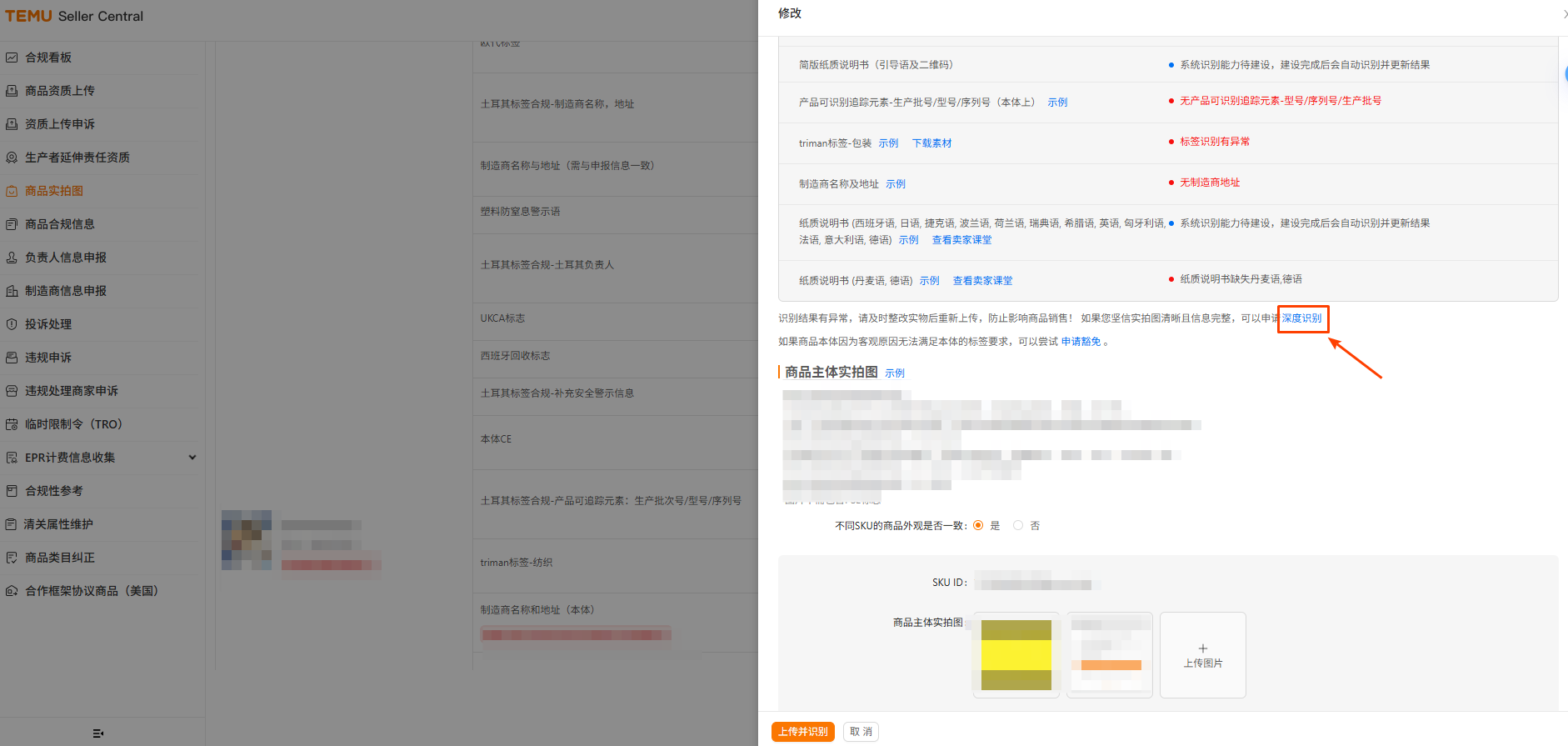Image resolution: width=1568 pixels, height=746 pixels.
Task: Click 示例 link in 制造商名称及地址 row
Action: (x=896, y=184)
